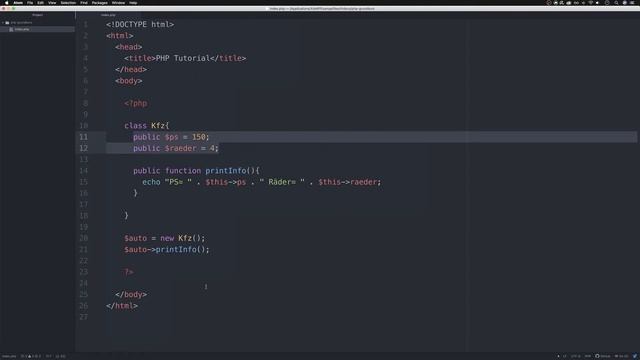Open the Apple menu
Image resolution: width=640 pixels, height=360 pixels.
7,2
